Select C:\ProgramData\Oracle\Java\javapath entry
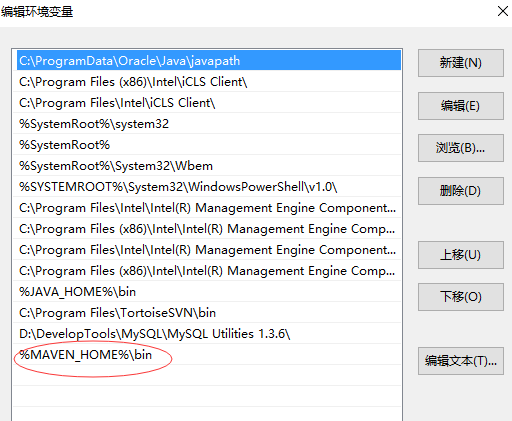Screen dimensions: 512x421 209,60
